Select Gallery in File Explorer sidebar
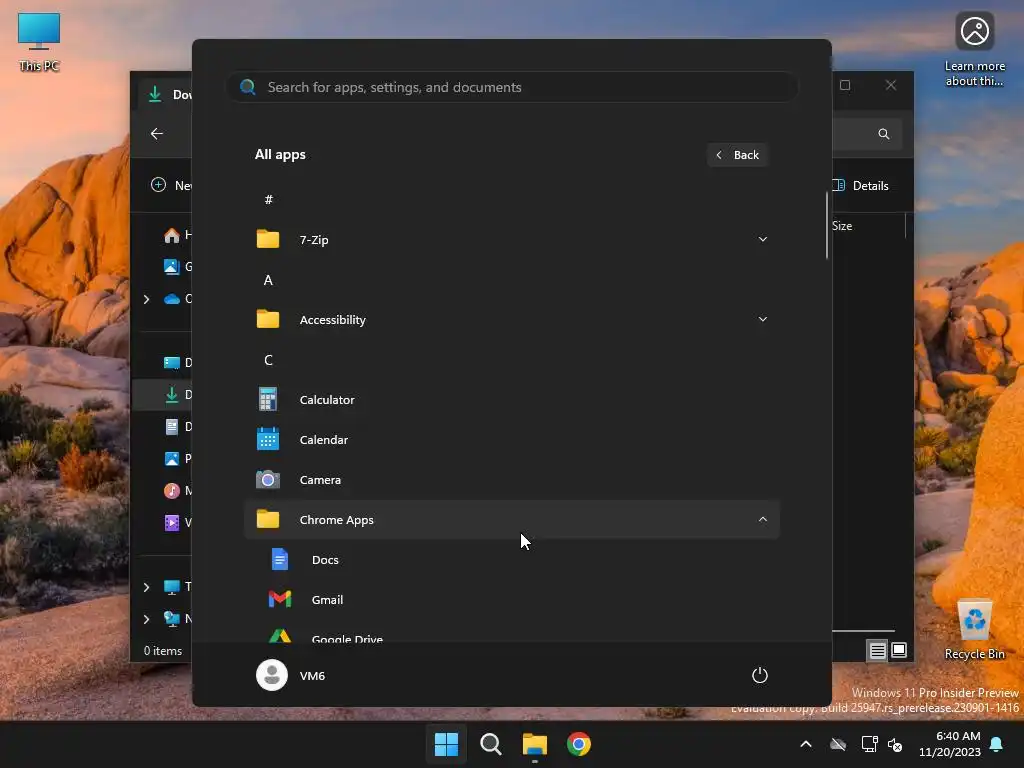Image resolution: width=1024 pixels, height=768 pixels. tap(176, 266)
